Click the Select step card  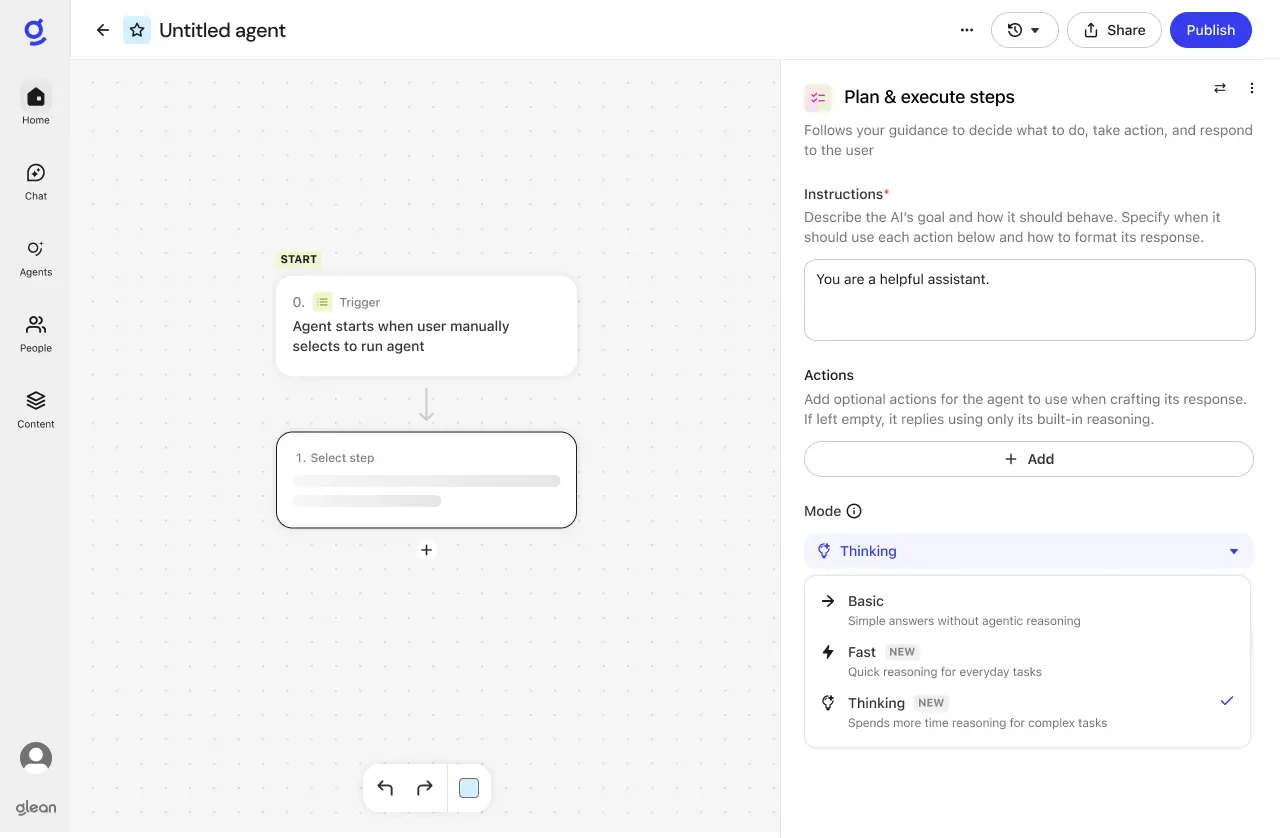coord(426,480)
